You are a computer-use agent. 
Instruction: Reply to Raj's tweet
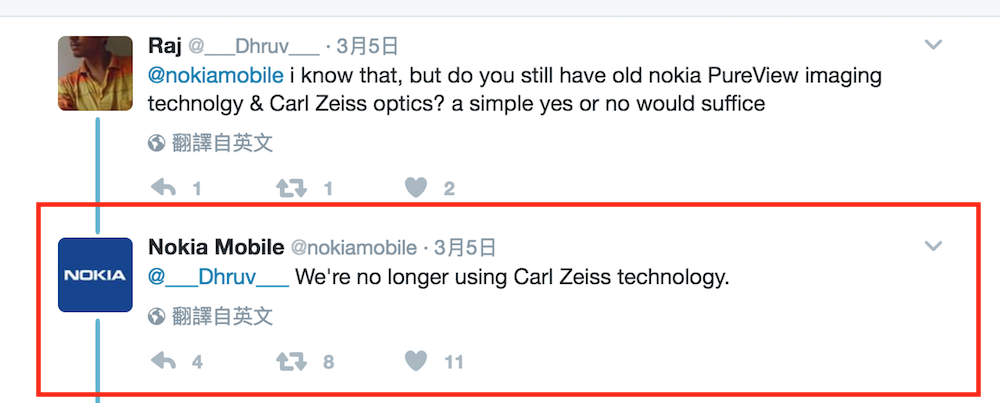tap(163, 188)
